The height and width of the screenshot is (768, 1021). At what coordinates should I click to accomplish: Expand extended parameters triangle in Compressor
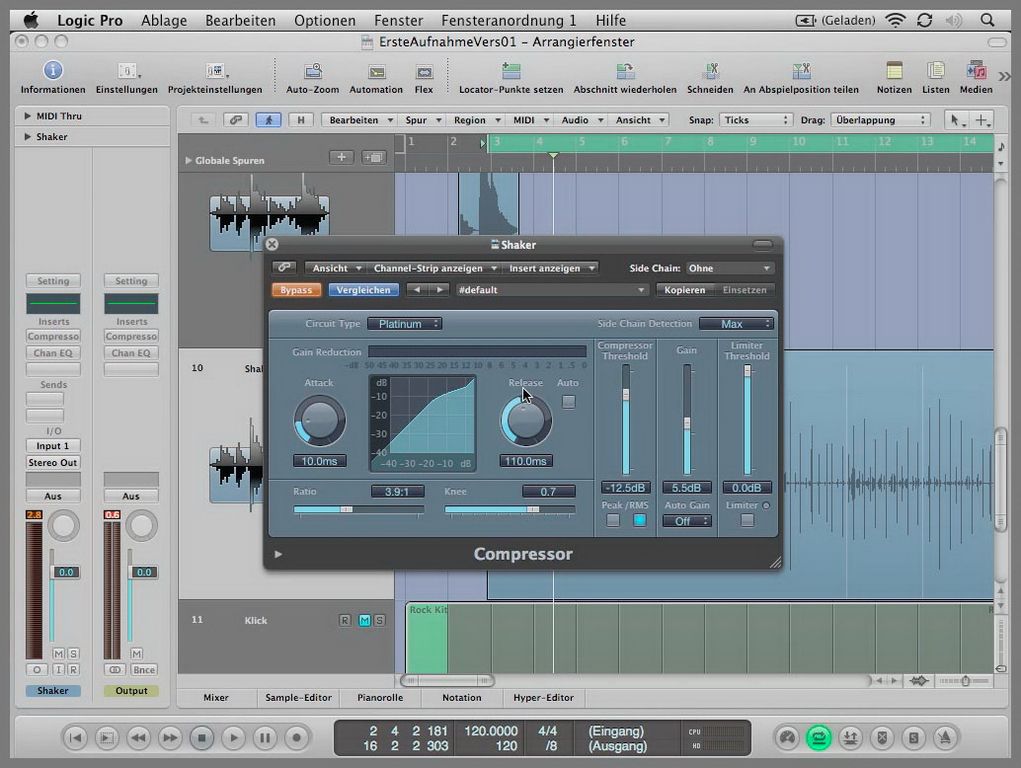point(278,554)
